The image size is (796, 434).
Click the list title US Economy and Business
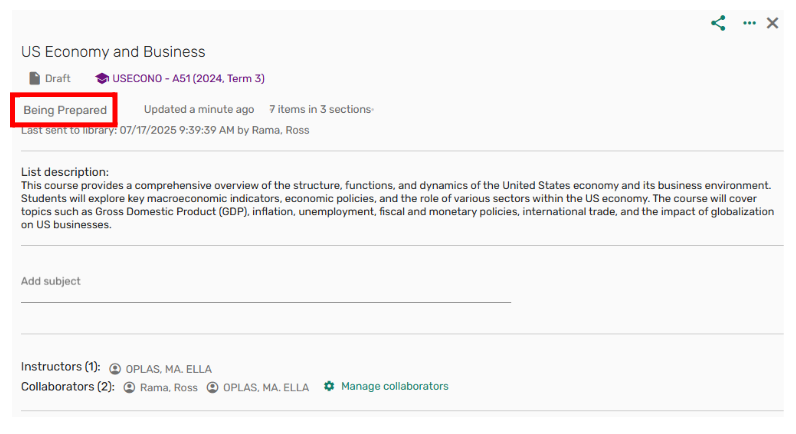point(113,52)
